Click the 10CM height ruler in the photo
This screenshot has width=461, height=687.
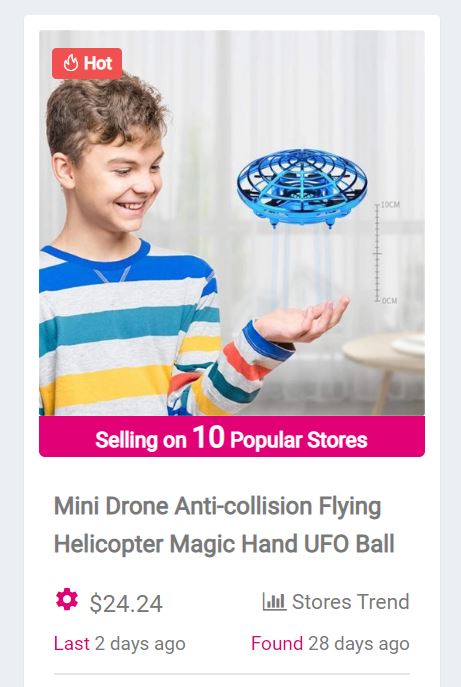pyautogui.click(x=383, y=253)
